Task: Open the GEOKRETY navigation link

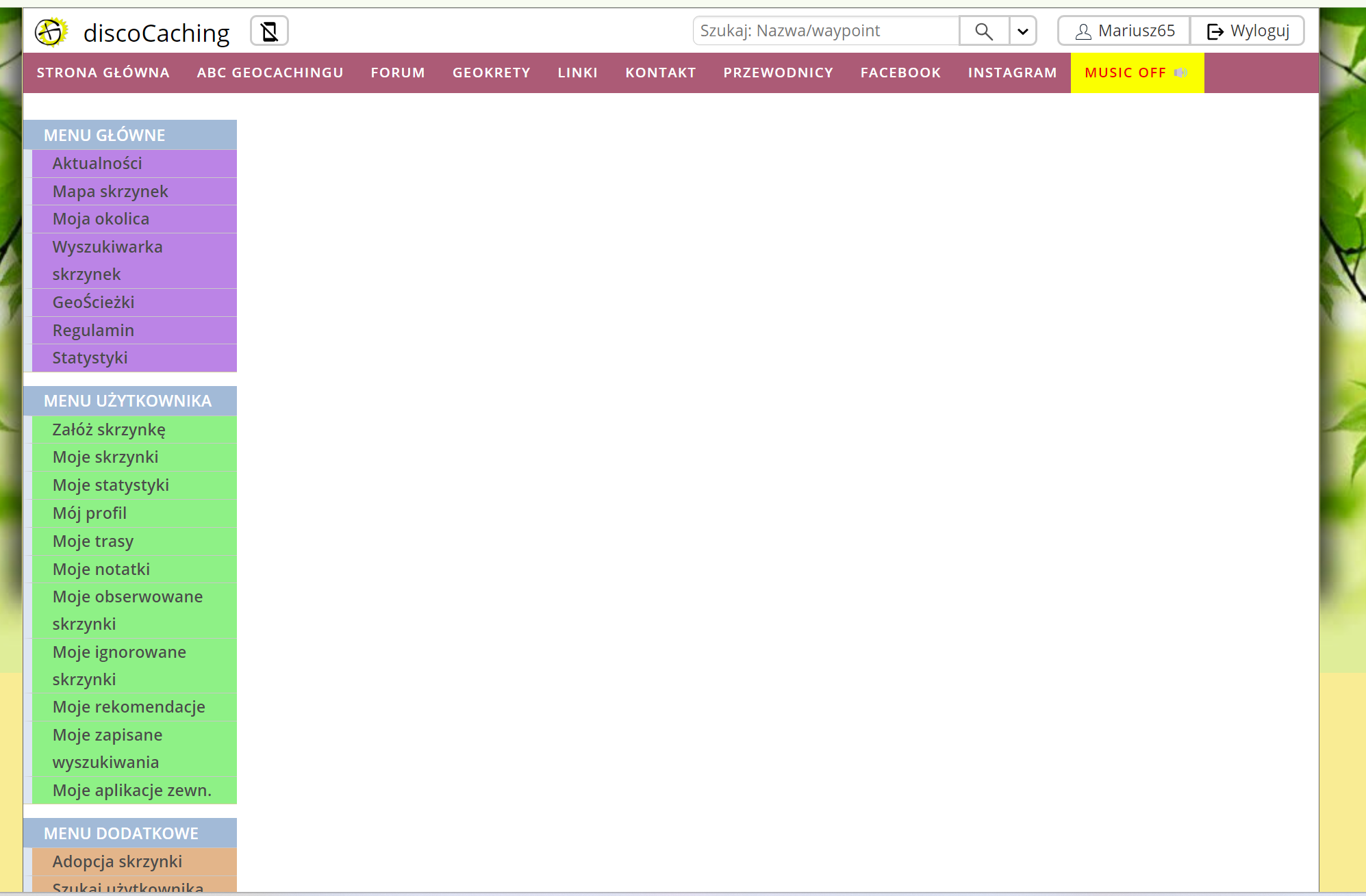Action: (x=491, y=73)
